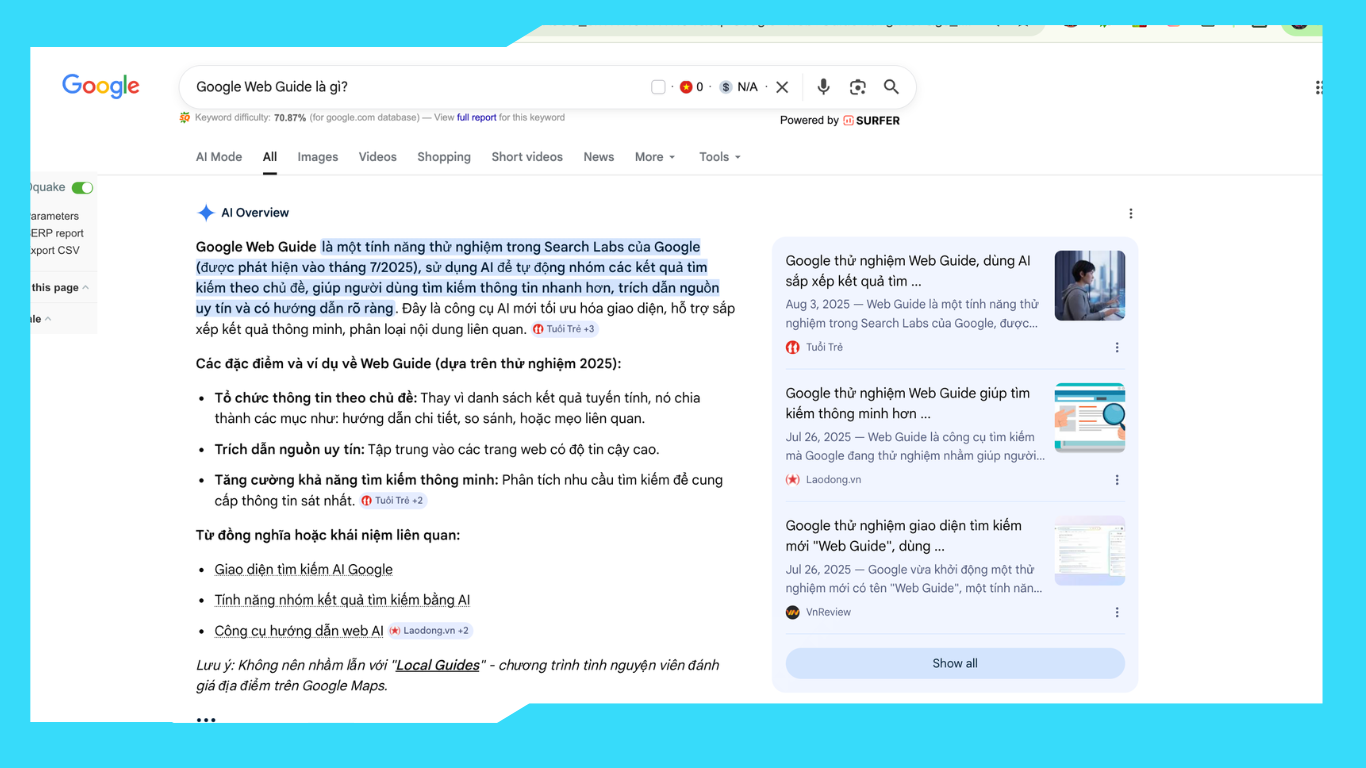
Task: Open the Short videos tab
Action: (x=527, y=157)
